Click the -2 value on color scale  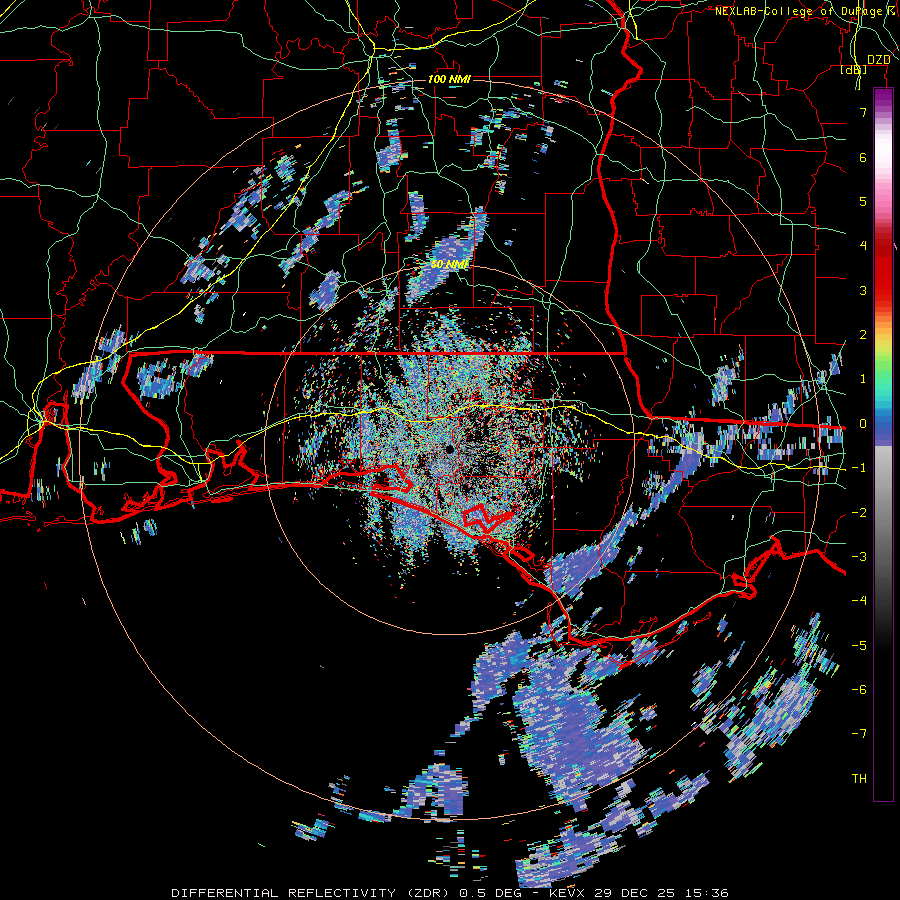[859, 512]
